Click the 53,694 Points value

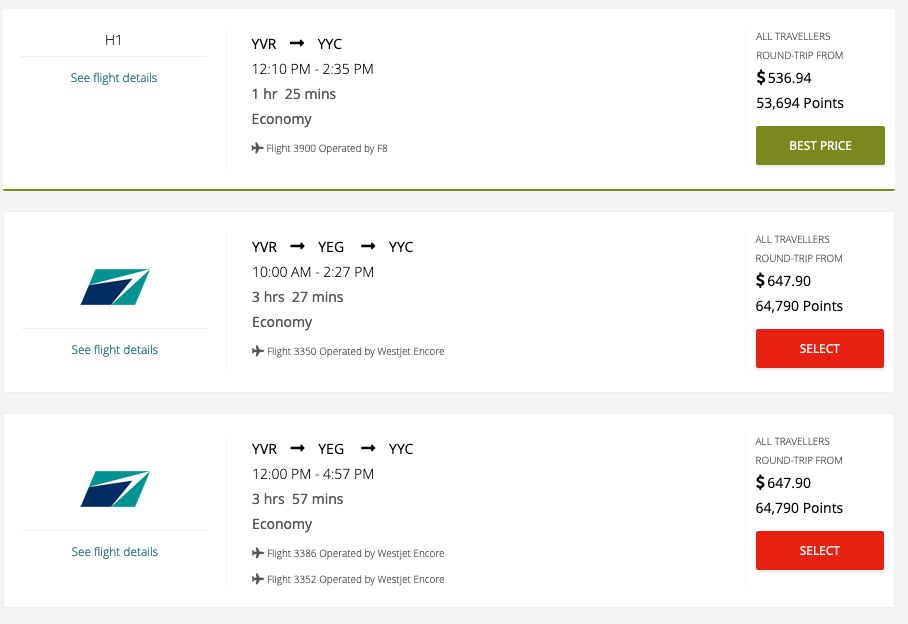[799, 102]
